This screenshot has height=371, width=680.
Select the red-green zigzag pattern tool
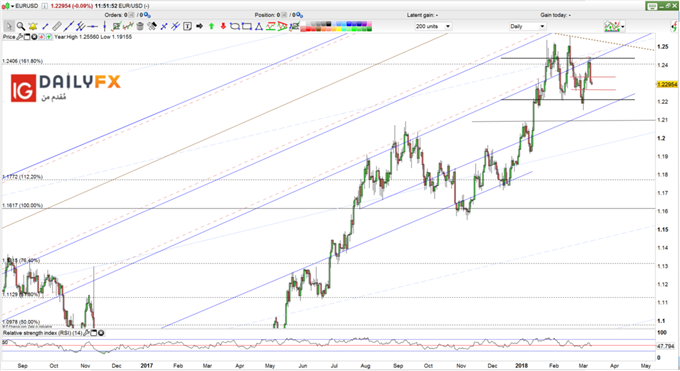point(271,26)
